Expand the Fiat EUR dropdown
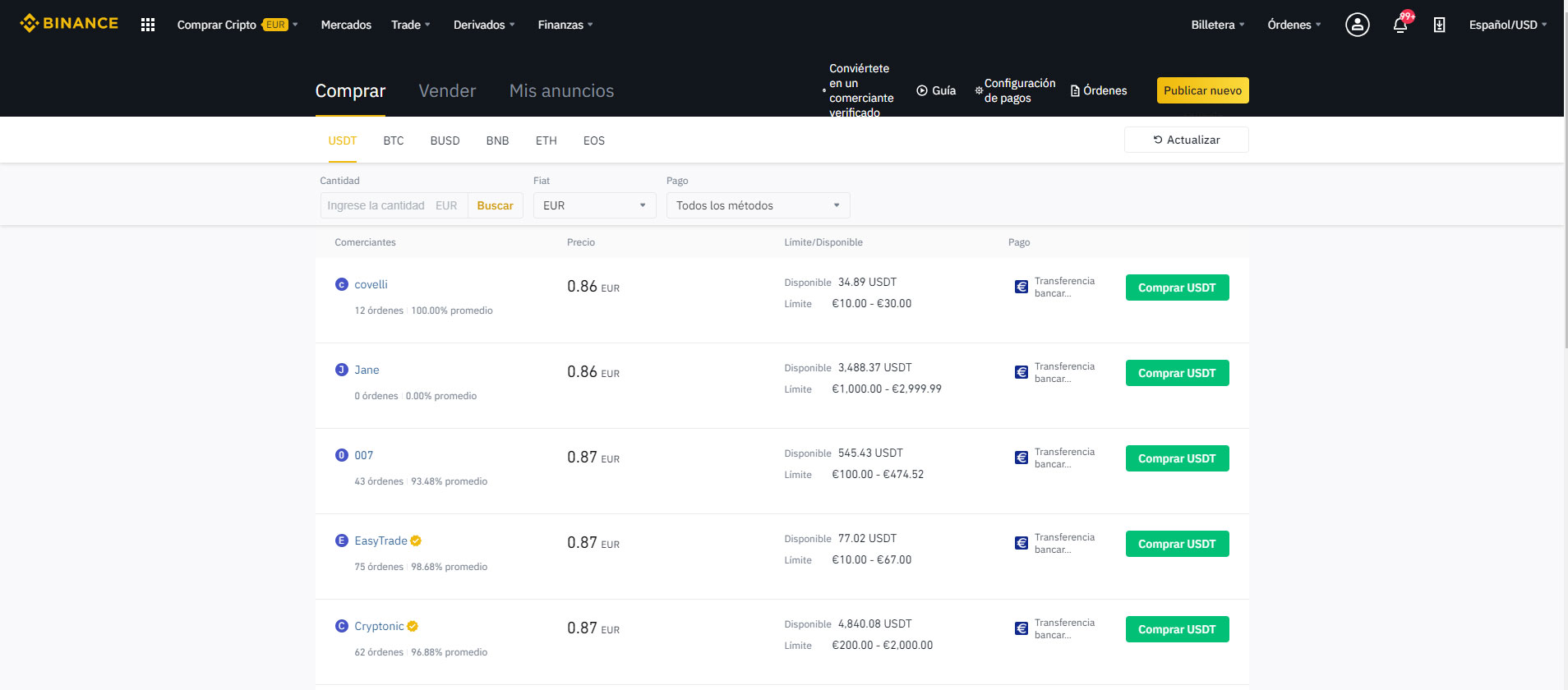The width and height of the screenshot is (1568, 690). [594, 205]
